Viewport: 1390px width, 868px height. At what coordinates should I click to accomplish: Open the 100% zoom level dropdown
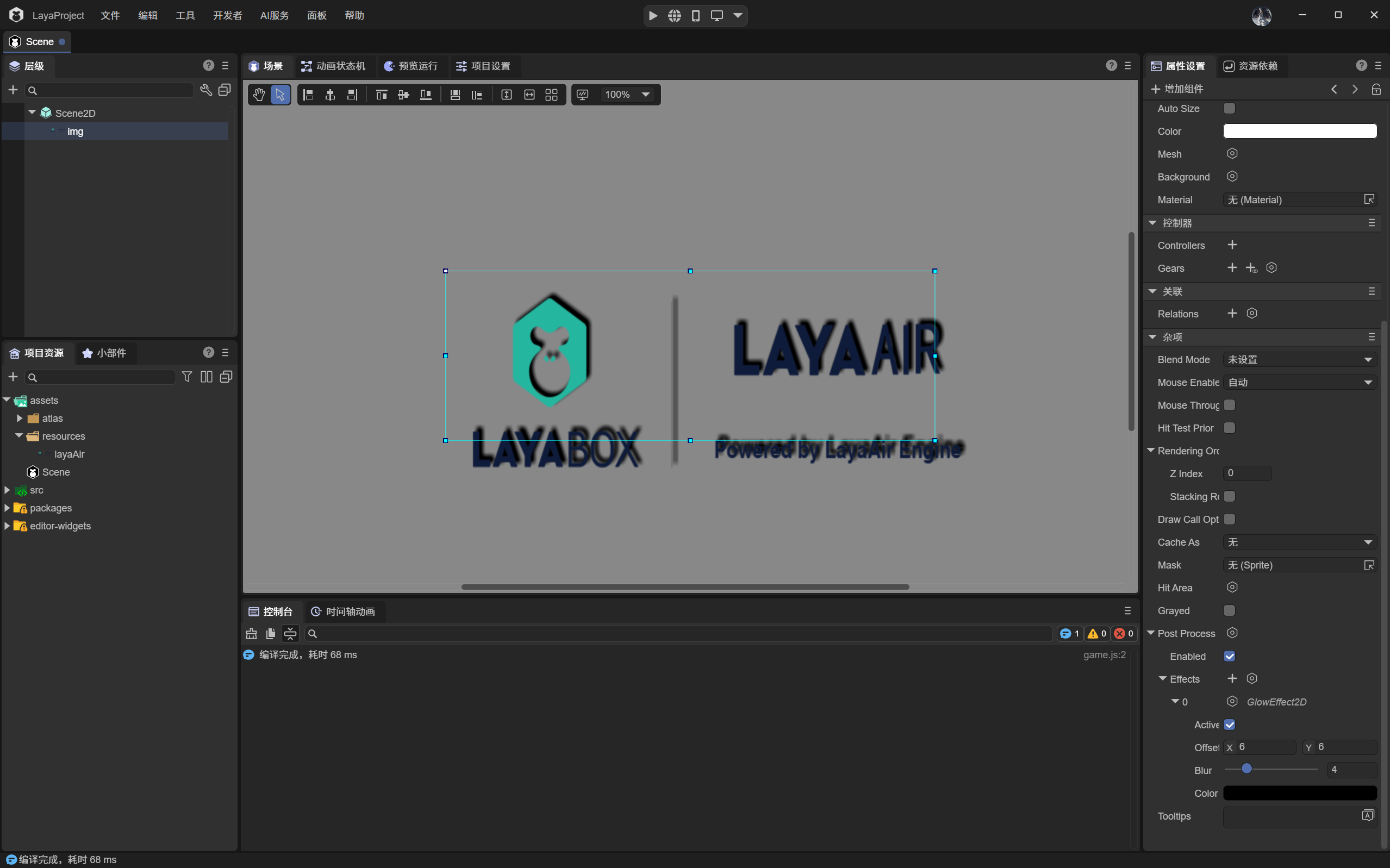[x=627, y=95]
